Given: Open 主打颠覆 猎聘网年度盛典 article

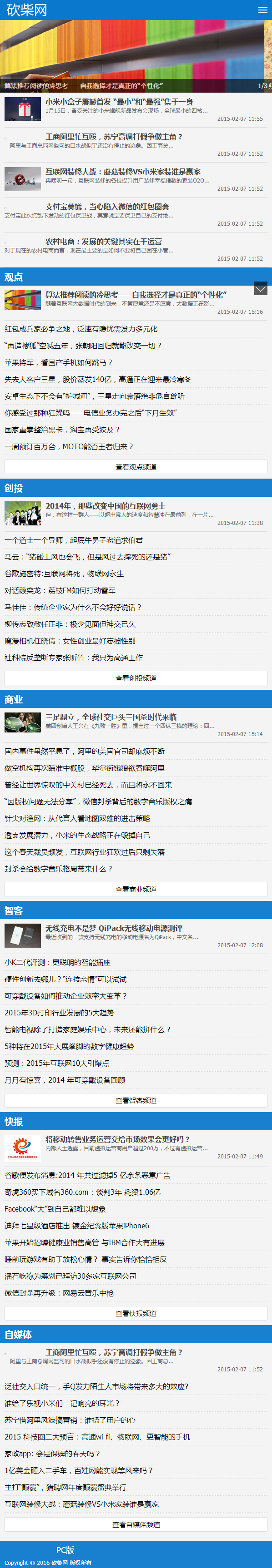Looking at the screenshot, I should click(x=65, y=1486).
